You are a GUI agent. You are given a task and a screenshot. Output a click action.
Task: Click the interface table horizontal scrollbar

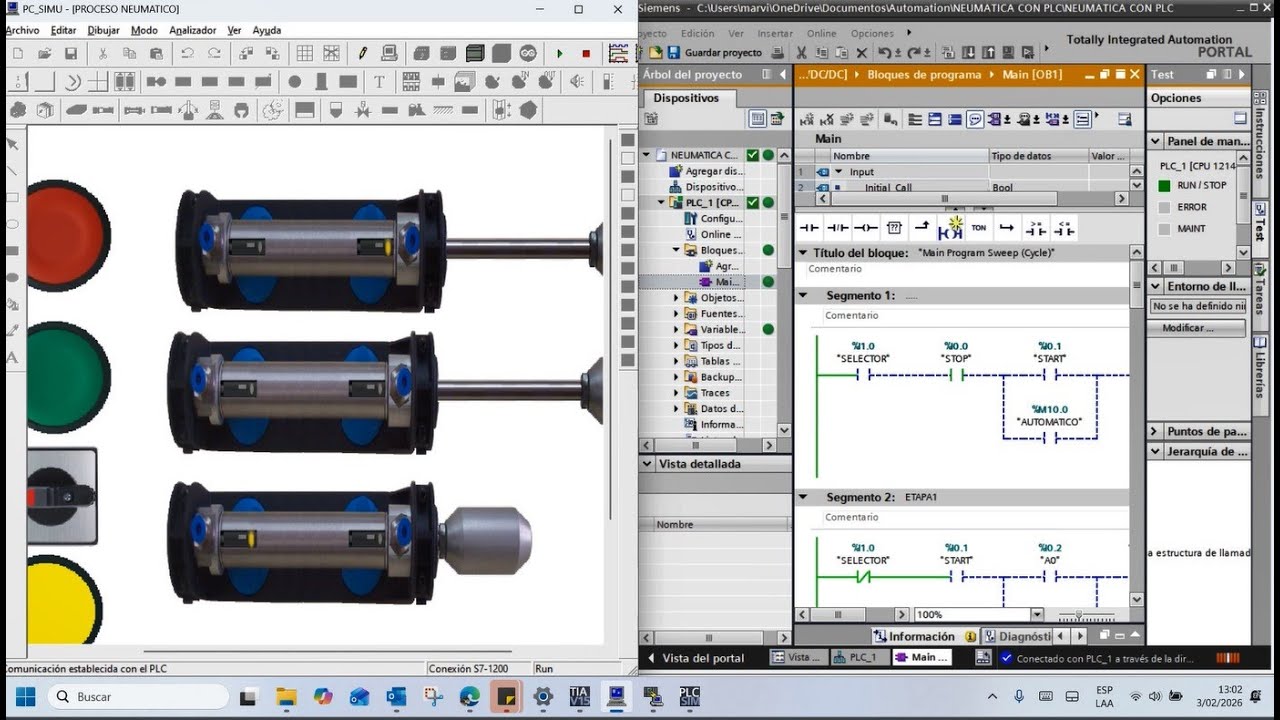(x=943, y=199)
